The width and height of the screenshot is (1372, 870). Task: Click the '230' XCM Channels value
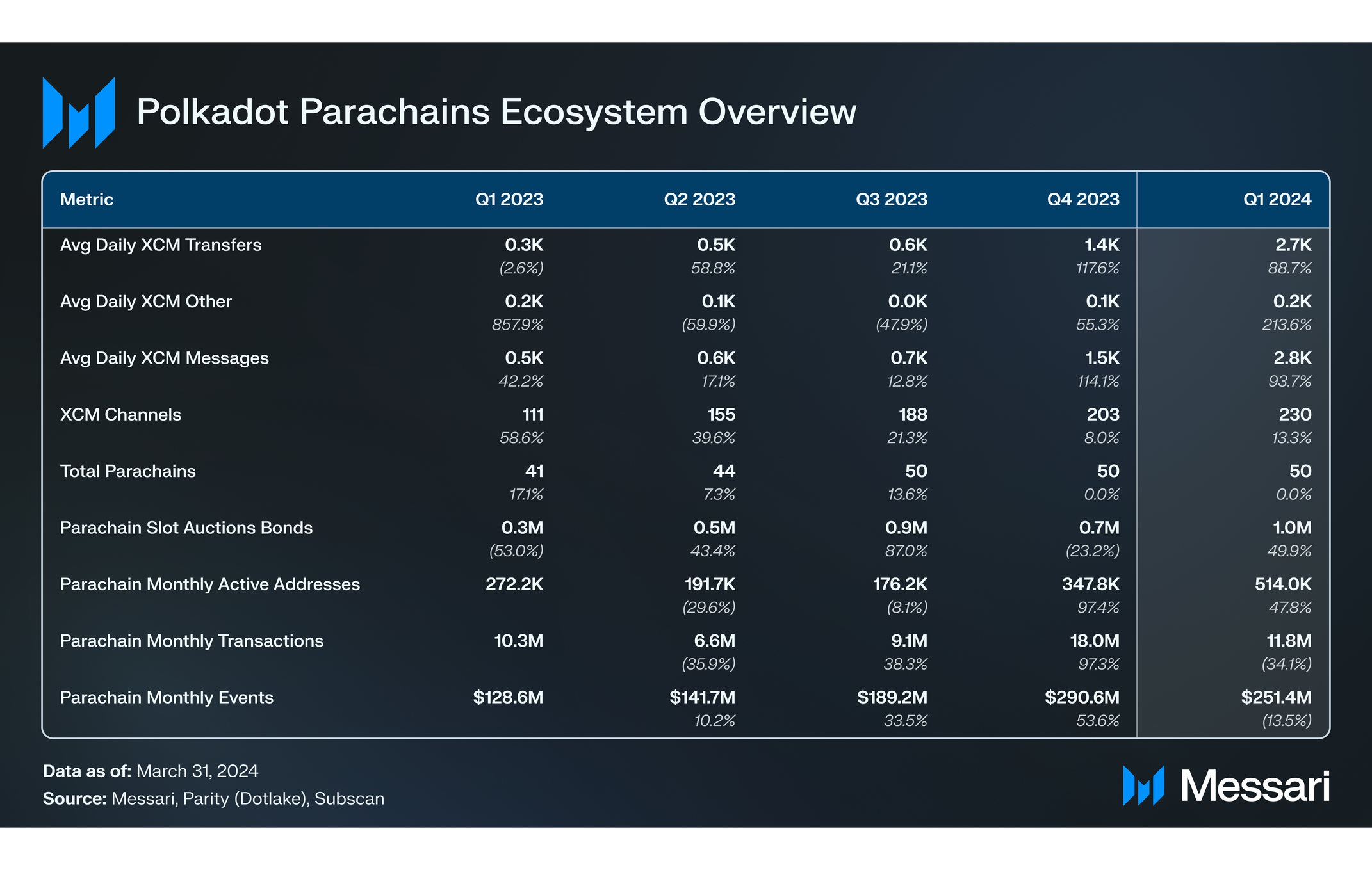click(1295, 415)
